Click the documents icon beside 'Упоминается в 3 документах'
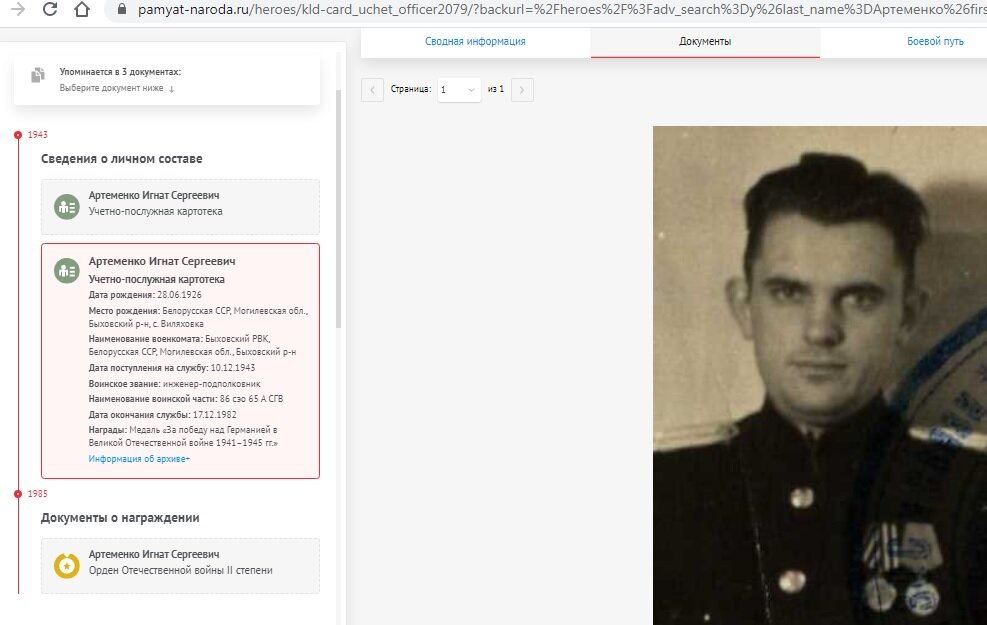 click(38, 75)
